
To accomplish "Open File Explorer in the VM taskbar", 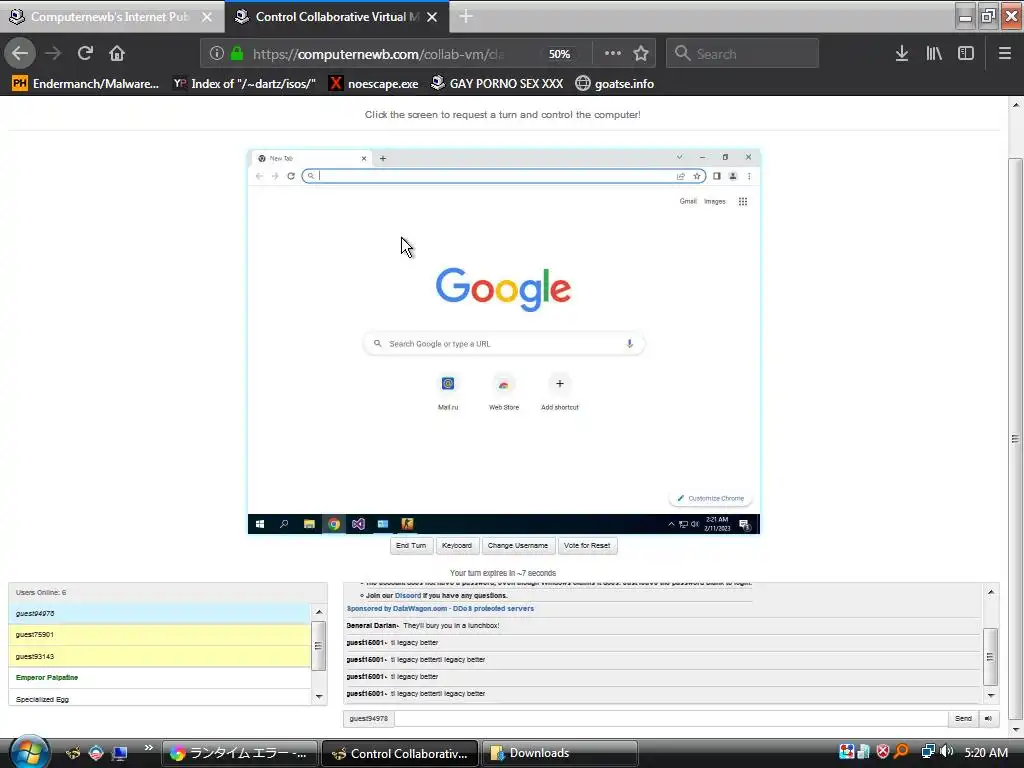I will click(x=309, y=524).
